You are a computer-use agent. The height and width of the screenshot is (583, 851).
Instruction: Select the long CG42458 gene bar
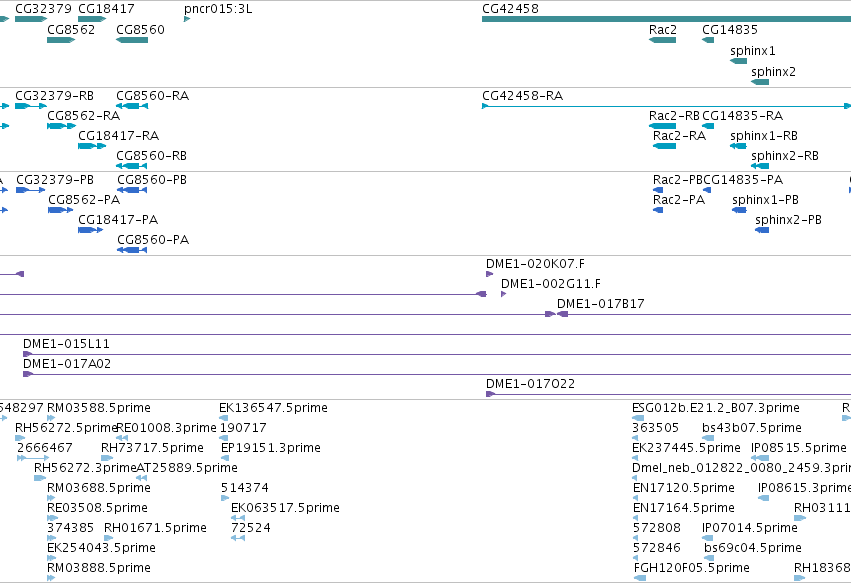(x=666, y=19)
